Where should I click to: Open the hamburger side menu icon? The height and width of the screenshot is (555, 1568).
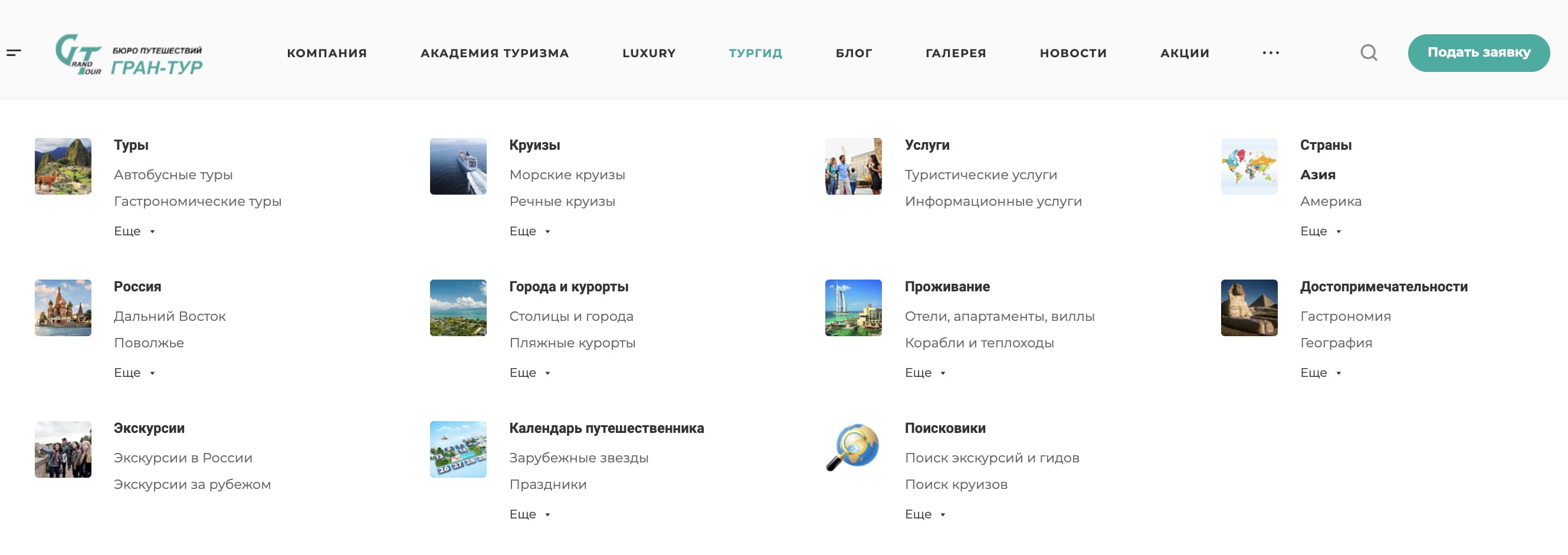(x=14, y=53)
